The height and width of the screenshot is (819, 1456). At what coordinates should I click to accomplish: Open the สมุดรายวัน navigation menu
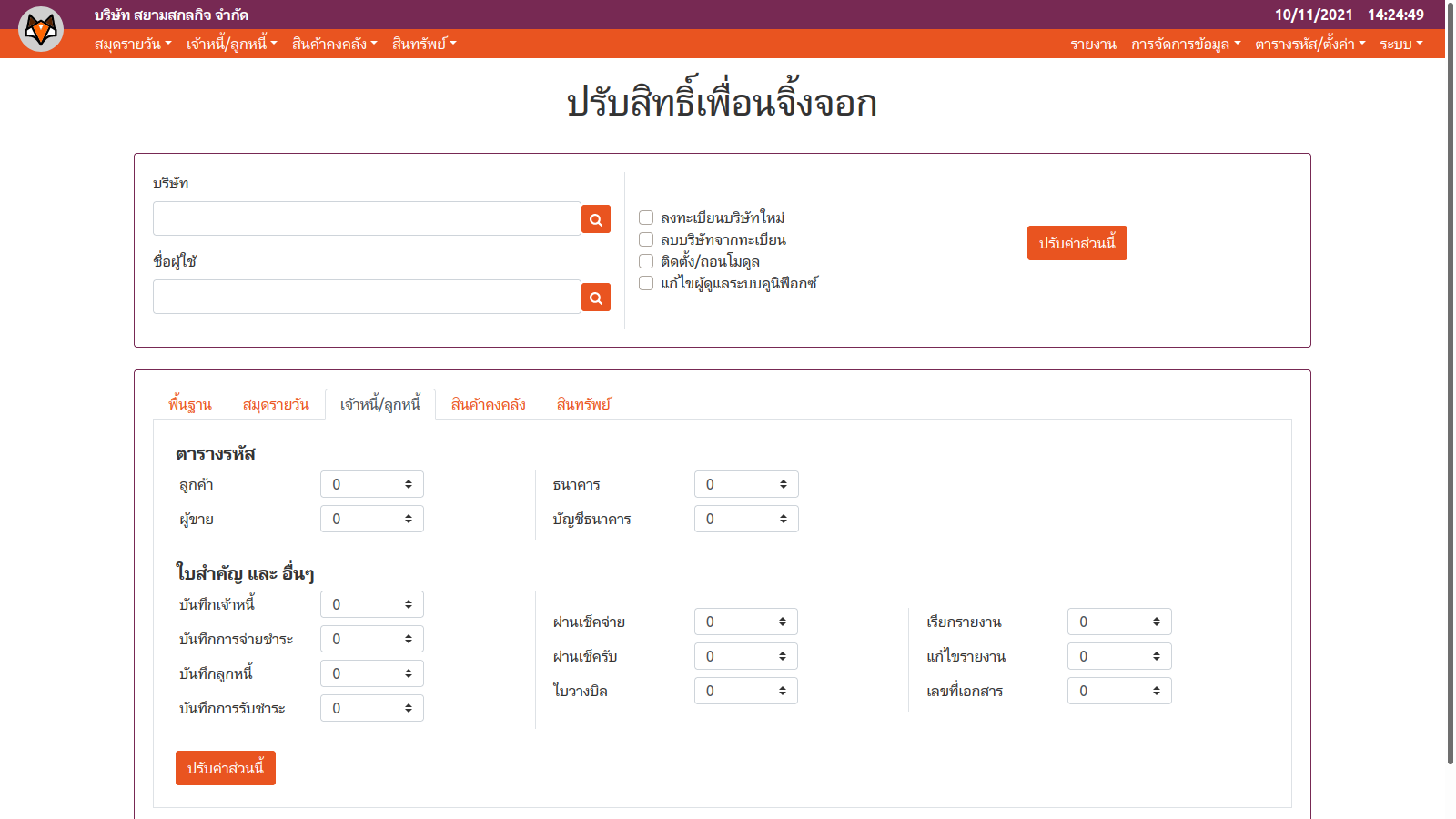[x=133, y=44]
